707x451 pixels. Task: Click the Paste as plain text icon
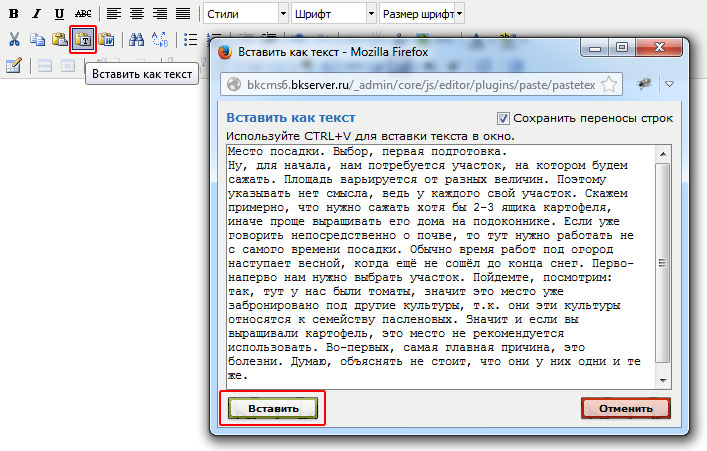(x=83, y=40)
